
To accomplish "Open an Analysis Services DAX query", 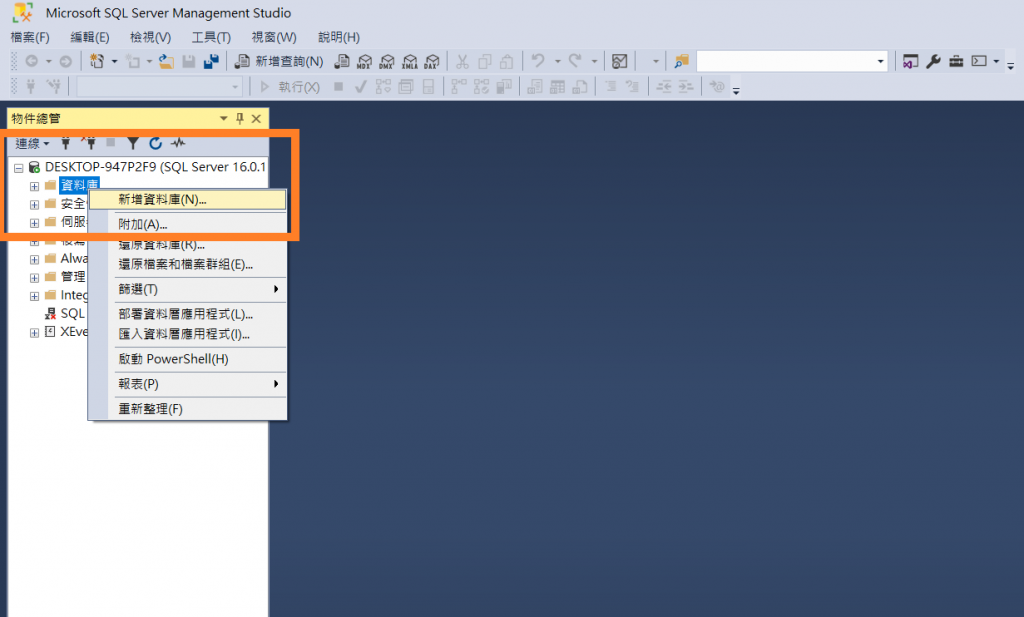I will pos(432,61).
